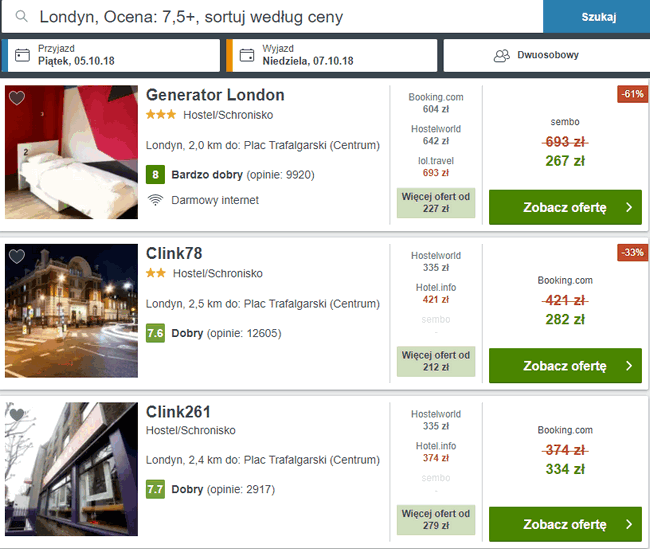Screen dimensions: 650x549
Task: Expand more offers from 212 zł
Action: 436,361
